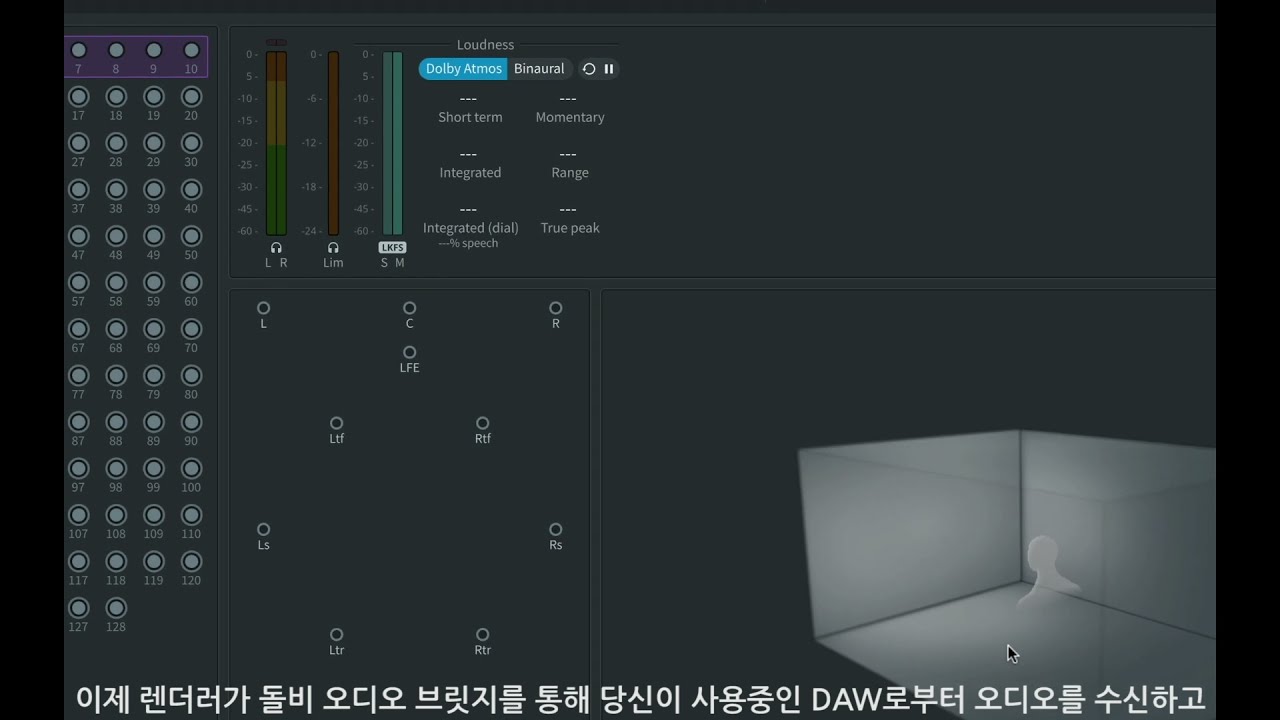Select input channel 100 indicator

(191, 469)
